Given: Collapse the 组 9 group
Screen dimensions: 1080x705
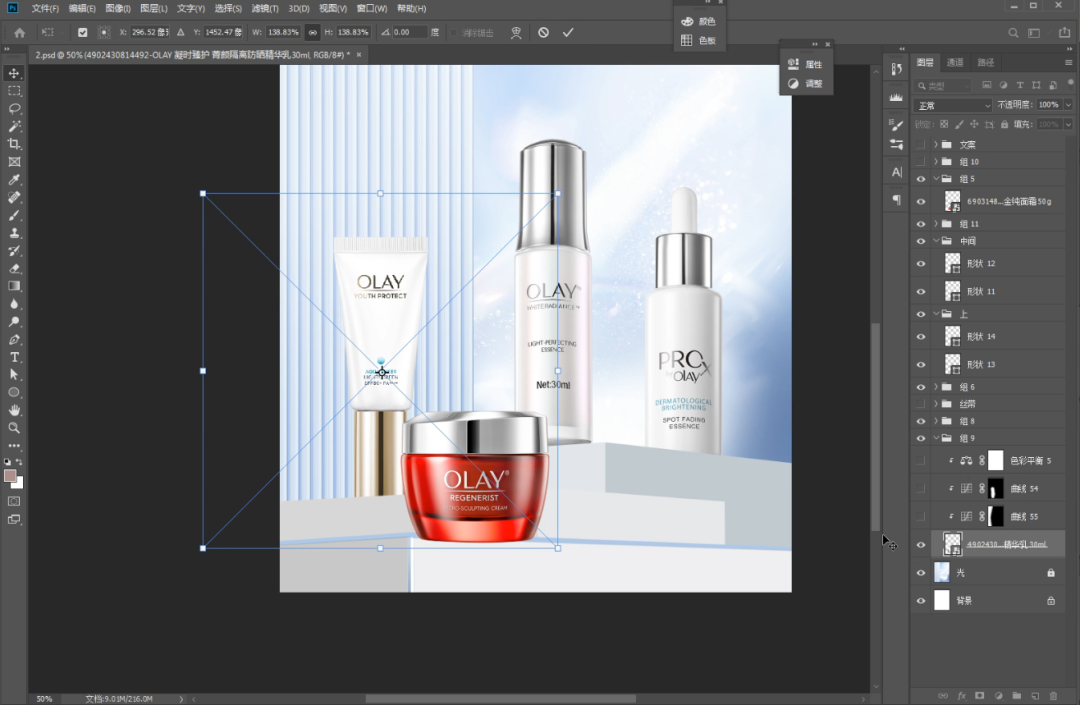Looking at the screenshot, I should [x=936, y=438].
